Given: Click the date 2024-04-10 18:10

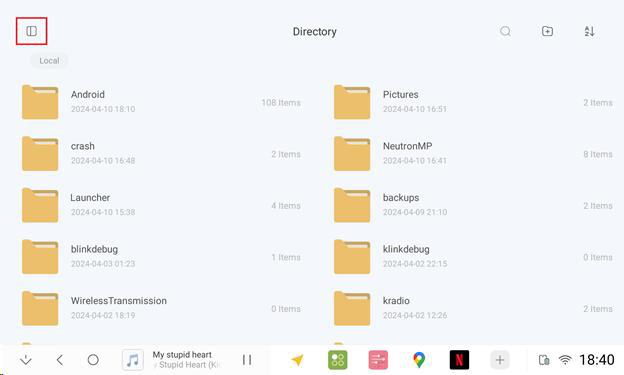Looking at the screenshot, I should click(103, 109).
